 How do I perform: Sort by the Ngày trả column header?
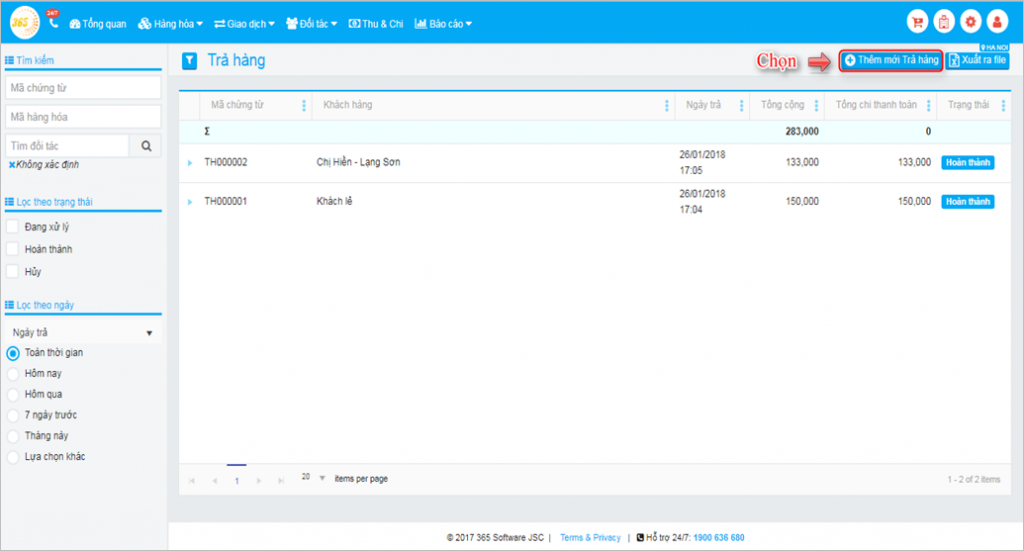click(x=703, y=105)
